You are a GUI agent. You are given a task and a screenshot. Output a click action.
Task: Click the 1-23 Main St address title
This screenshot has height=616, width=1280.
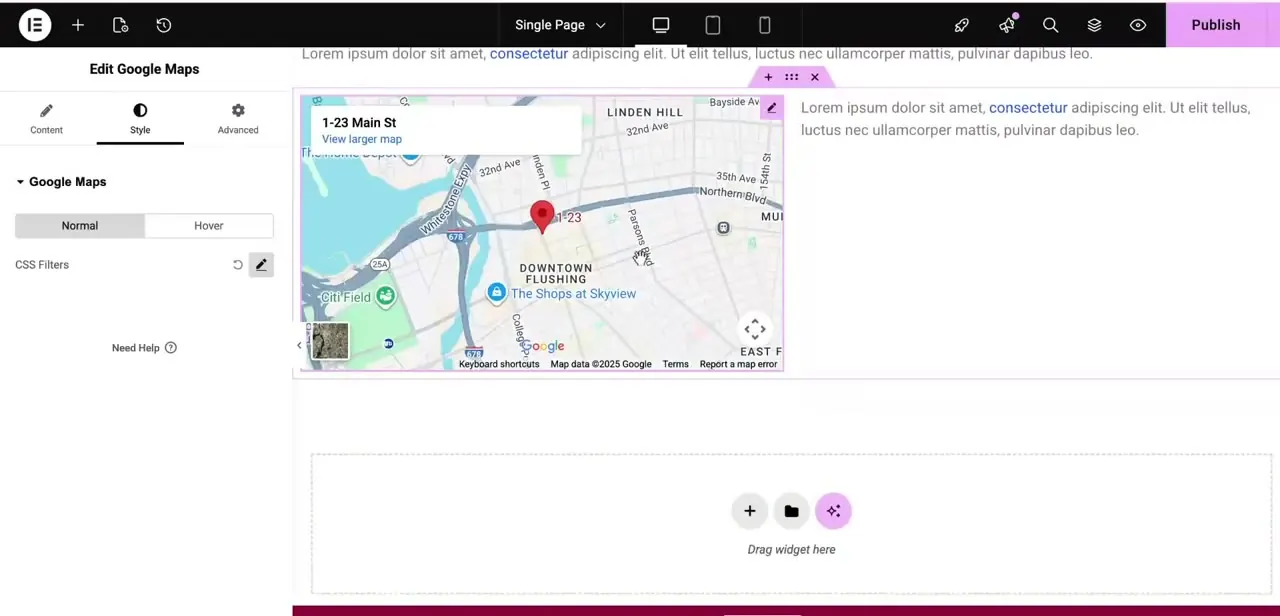[359, 122]
